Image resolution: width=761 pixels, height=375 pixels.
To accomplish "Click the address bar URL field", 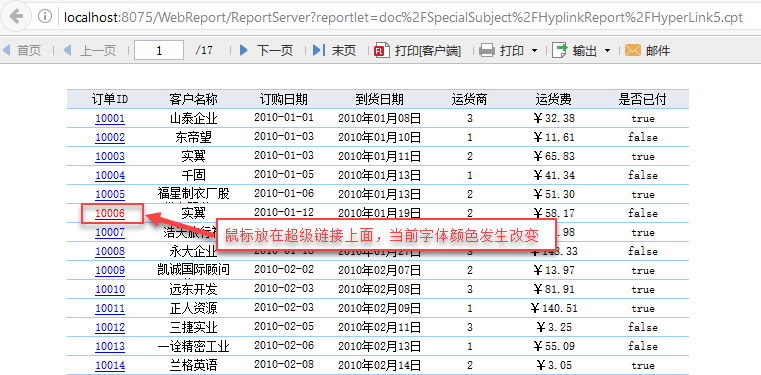I will 403,17.
